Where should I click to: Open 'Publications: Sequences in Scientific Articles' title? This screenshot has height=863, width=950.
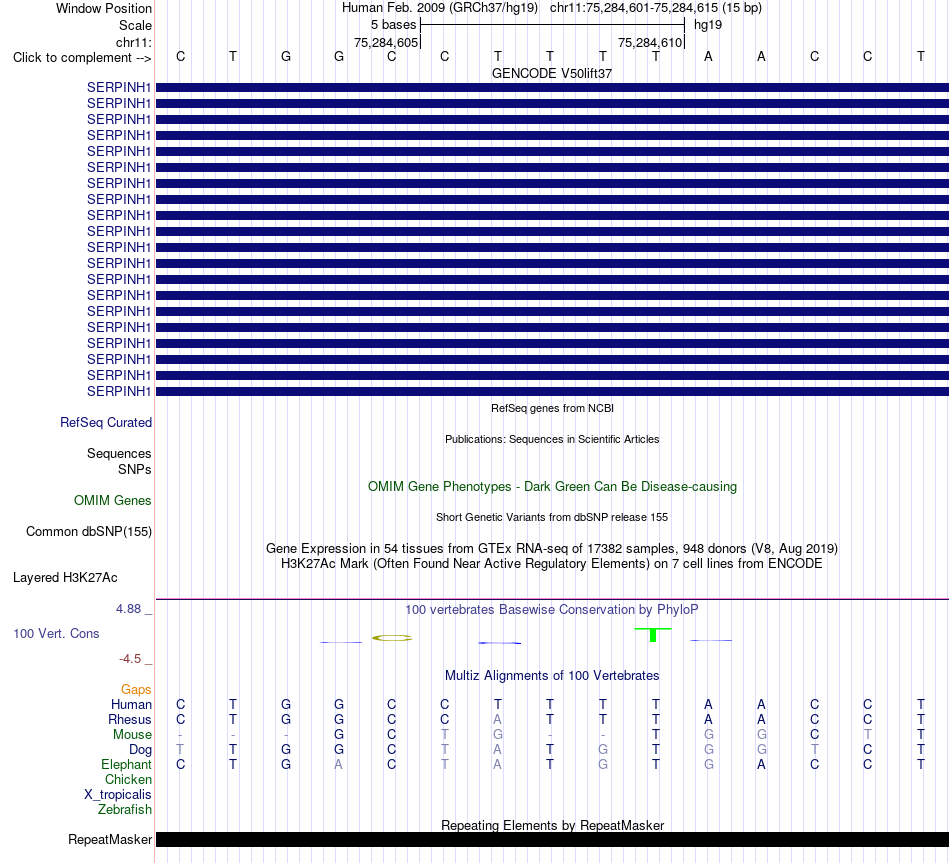click(x=552, y=439)
